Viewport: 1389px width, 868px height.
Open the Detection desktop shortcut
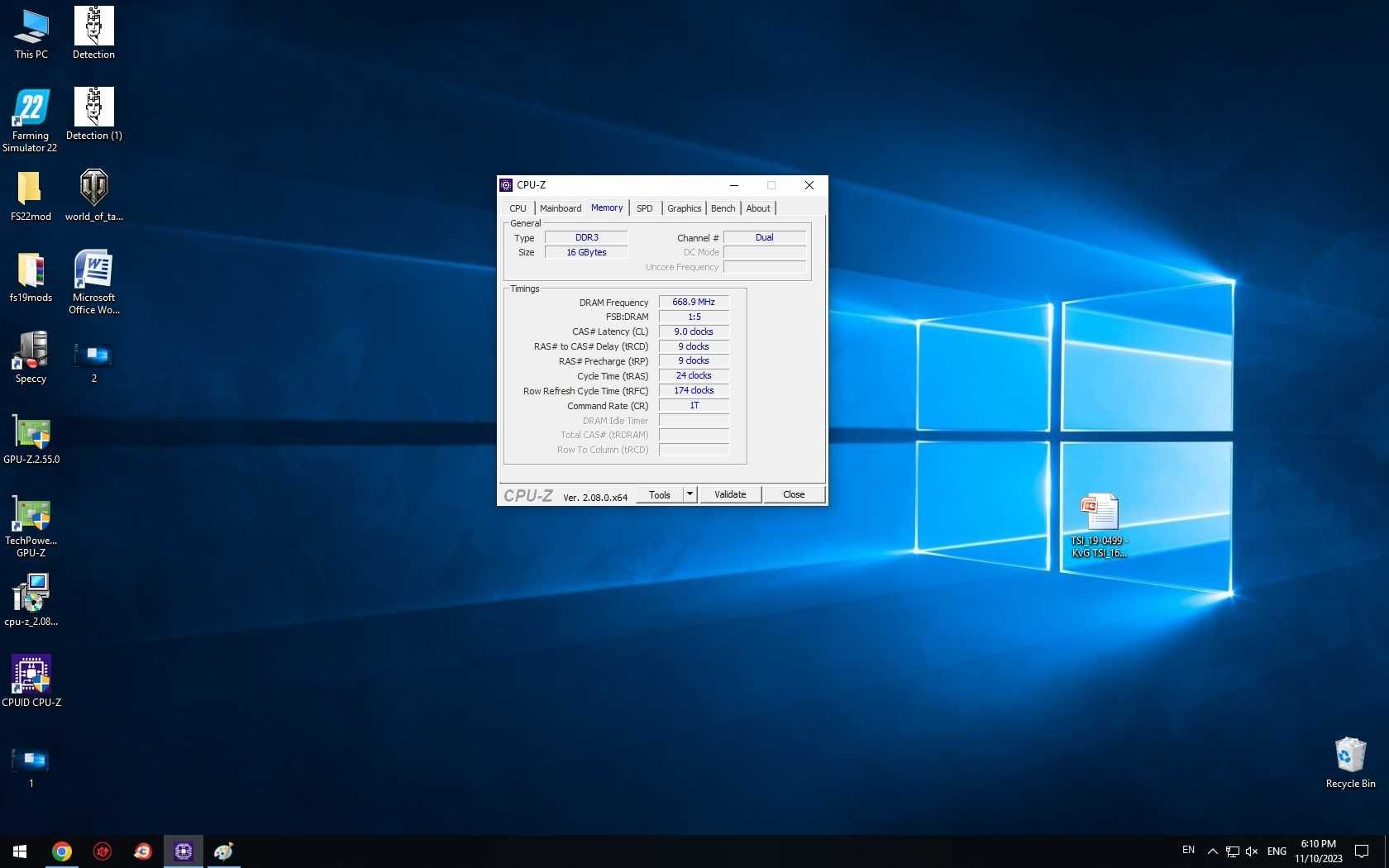(93, 33)
